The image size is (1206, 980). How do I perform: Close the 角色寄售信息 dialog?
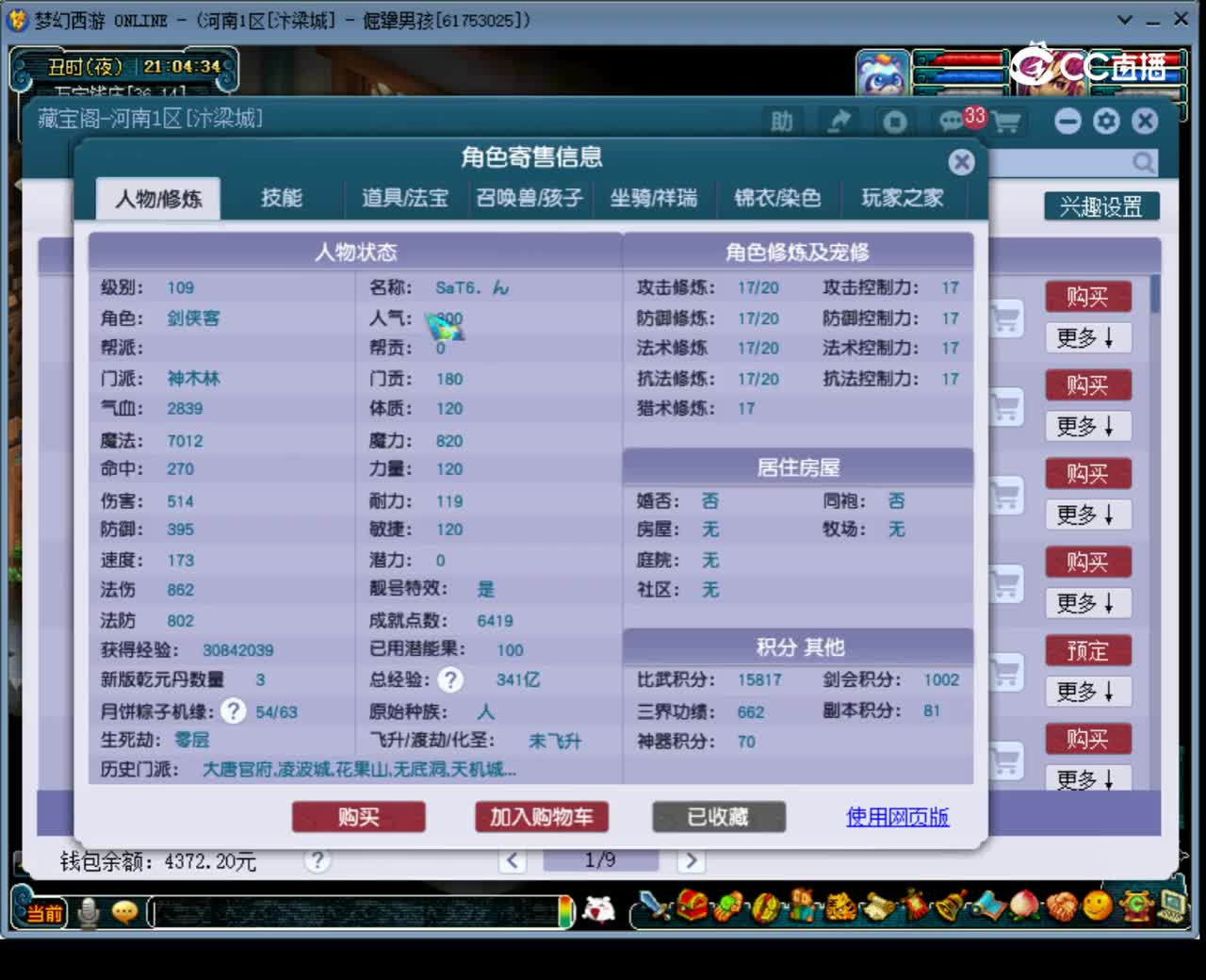pos(961,162)
